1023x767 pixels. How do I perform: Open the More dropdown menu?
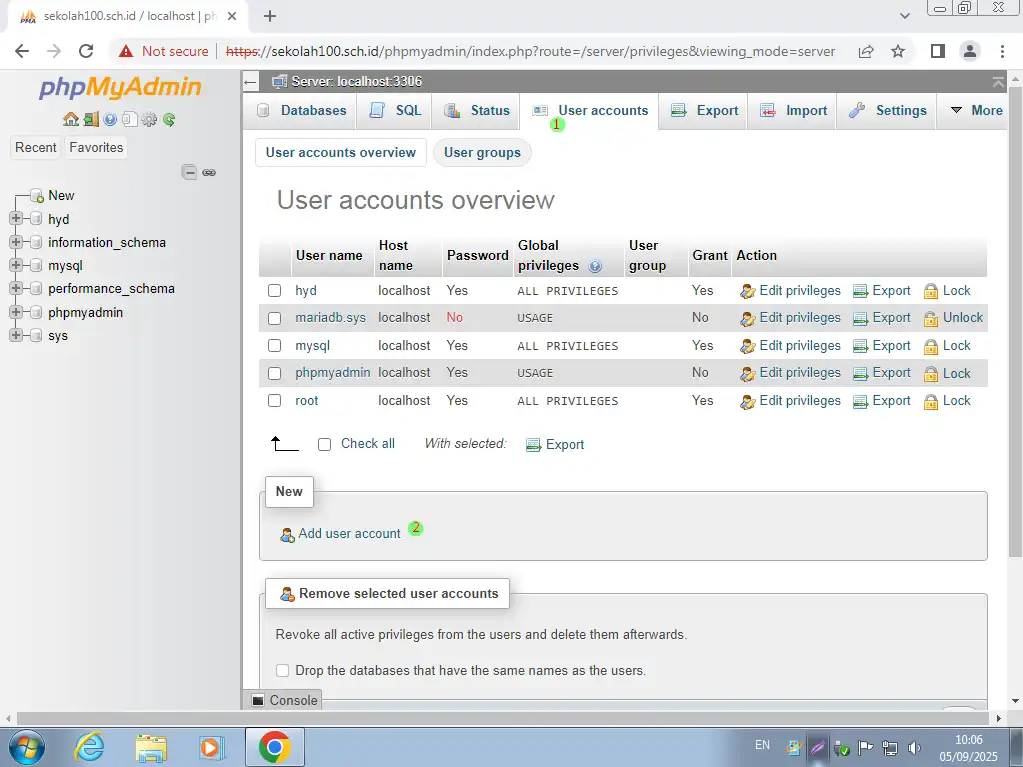click(x=977, y=111)
